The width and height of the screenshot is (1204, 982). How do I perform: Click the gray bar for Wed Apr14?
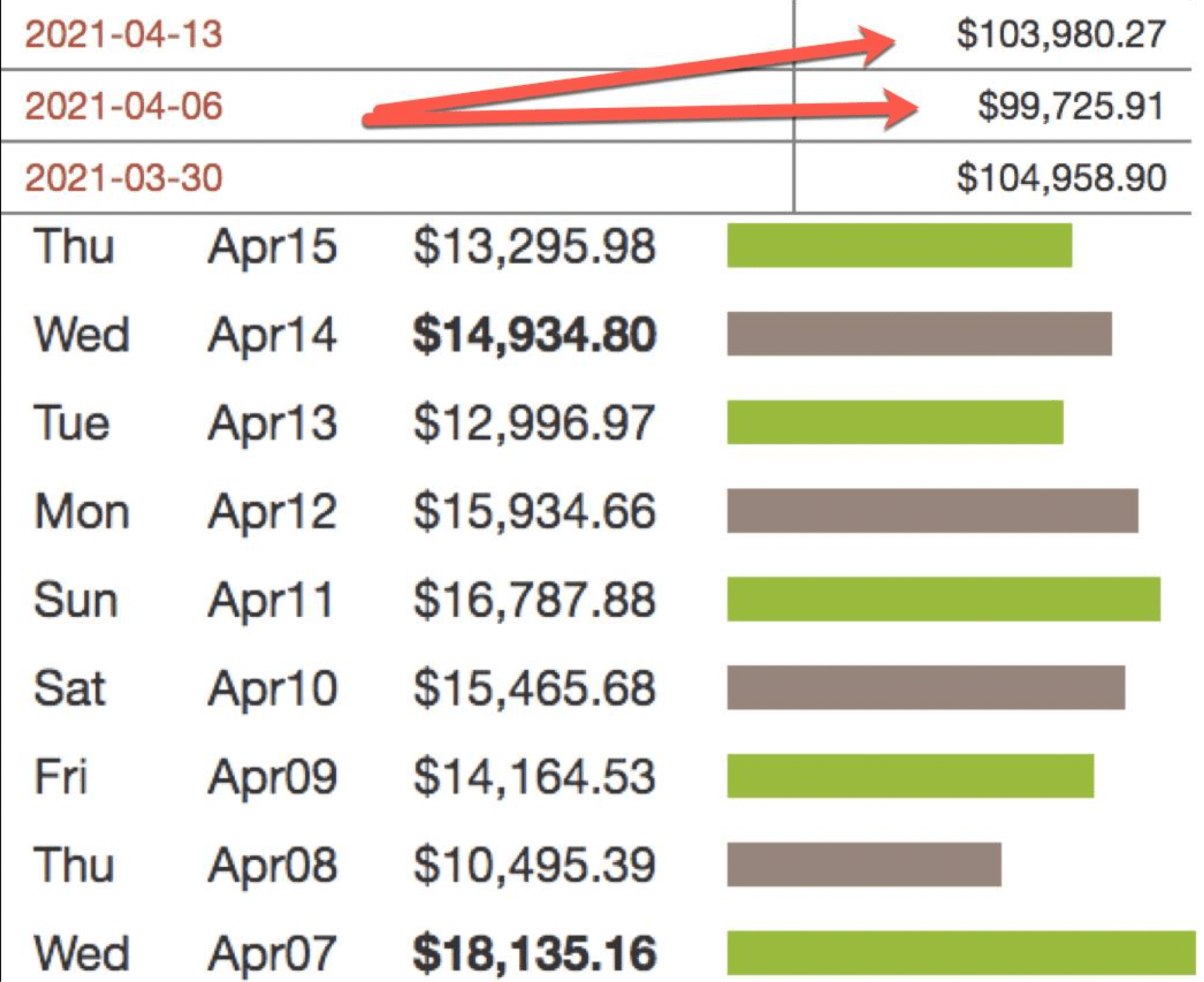click(919, 334)
